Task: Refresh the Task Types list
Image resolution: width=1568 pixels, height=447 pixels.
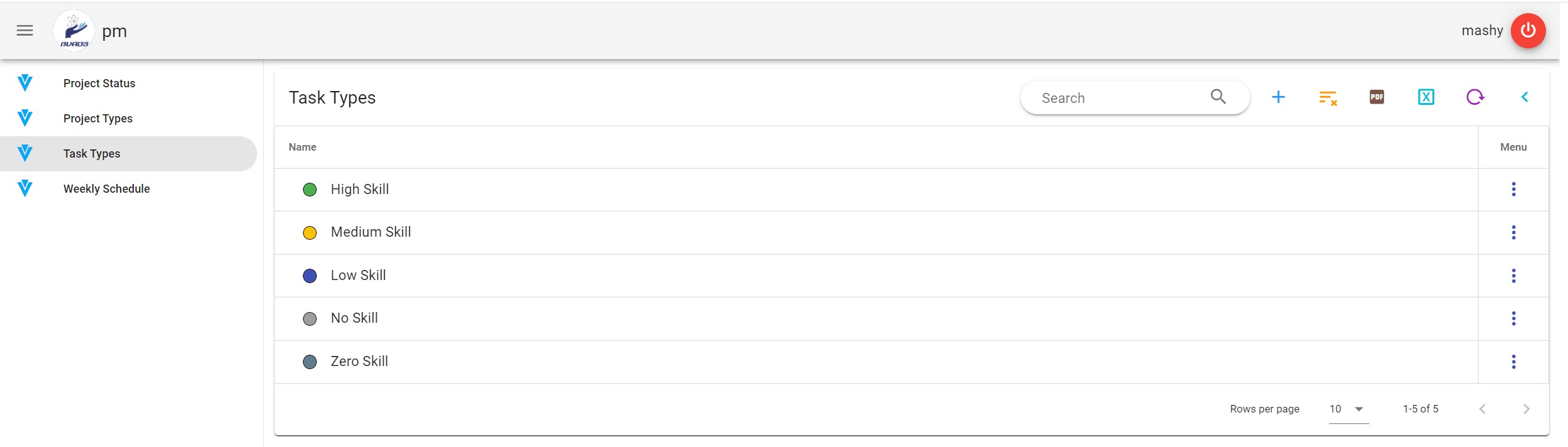Action: [x=1474, y=97]
